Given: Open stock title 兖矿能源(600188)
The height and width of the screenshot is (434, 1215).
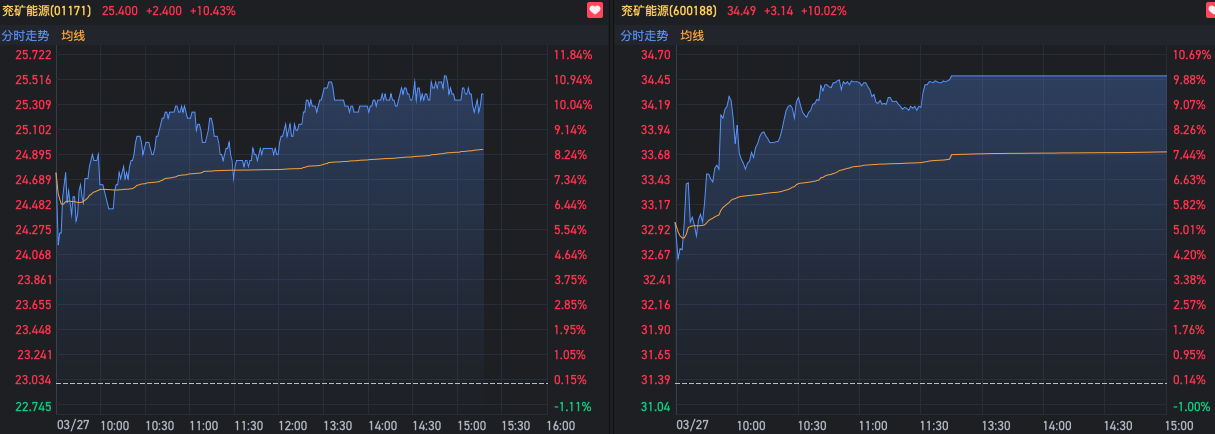Looking at the screenshot, I should pos(670,11).
